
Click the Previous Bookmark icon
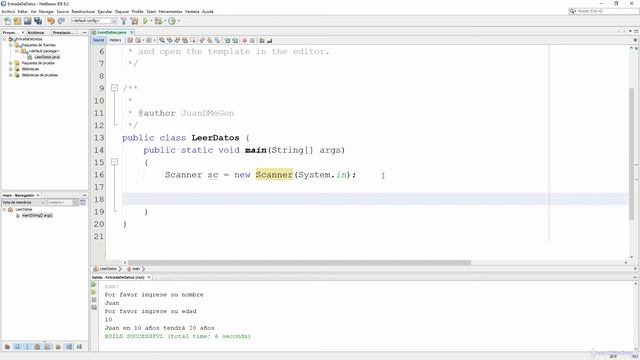coord(202,40)
